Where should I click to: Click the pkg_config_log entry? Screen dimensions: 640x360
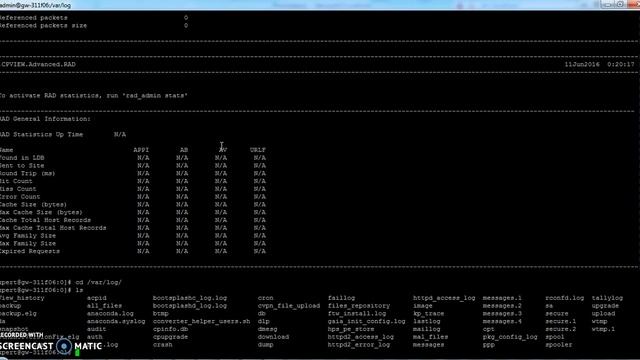coord(510,337)
